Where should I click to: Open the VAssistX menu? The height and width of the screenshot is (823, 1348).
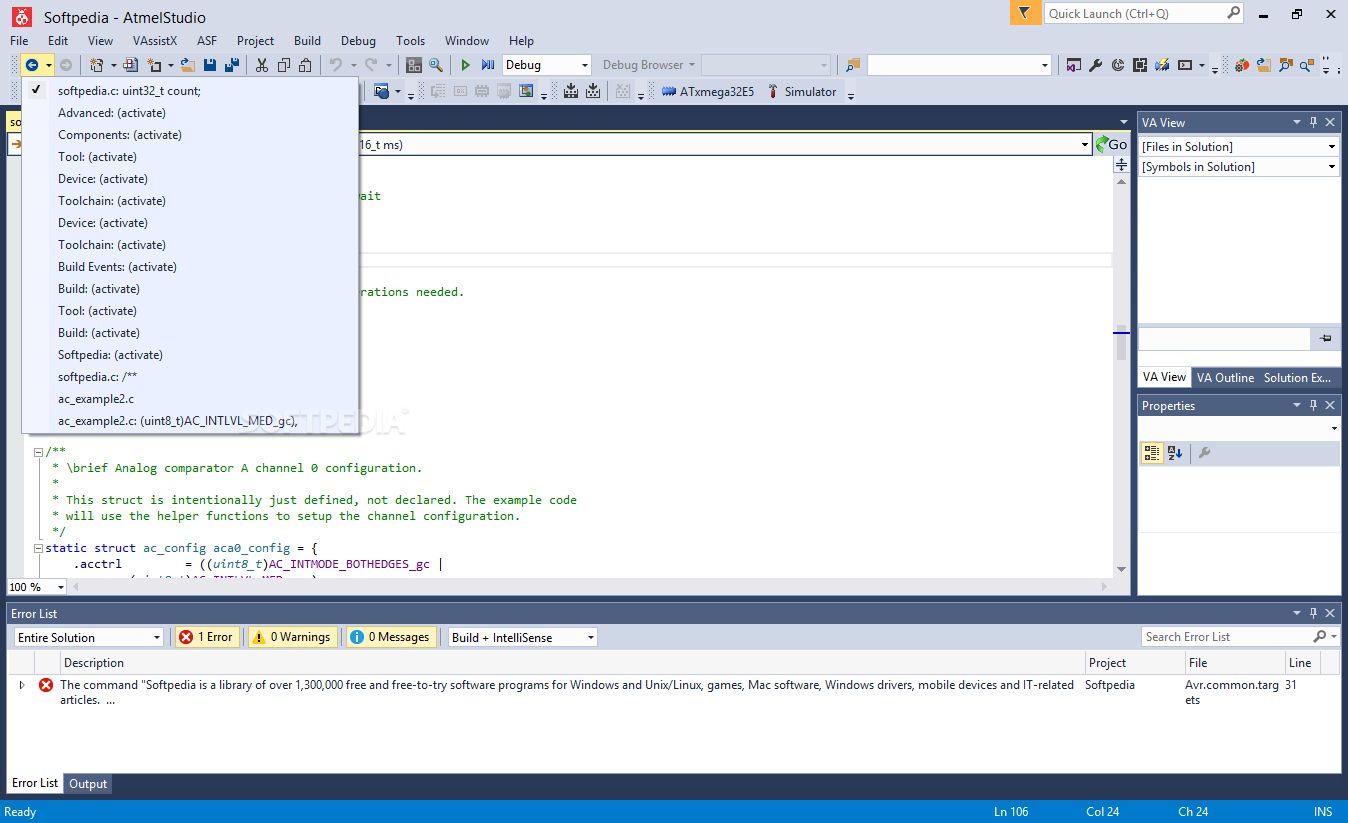154,41
